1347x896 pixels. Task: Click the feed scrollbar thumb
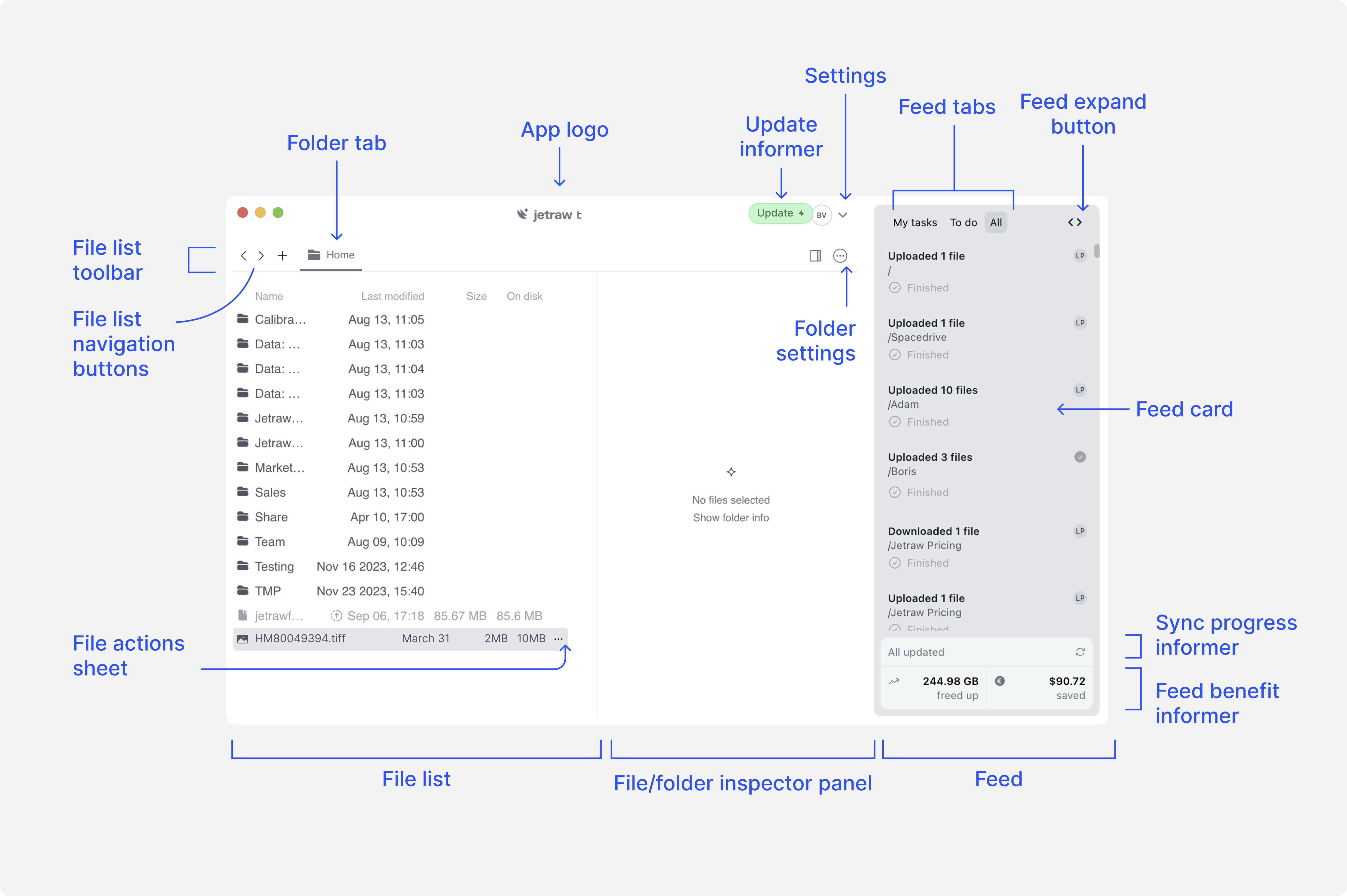click(x=1097, y=251)
